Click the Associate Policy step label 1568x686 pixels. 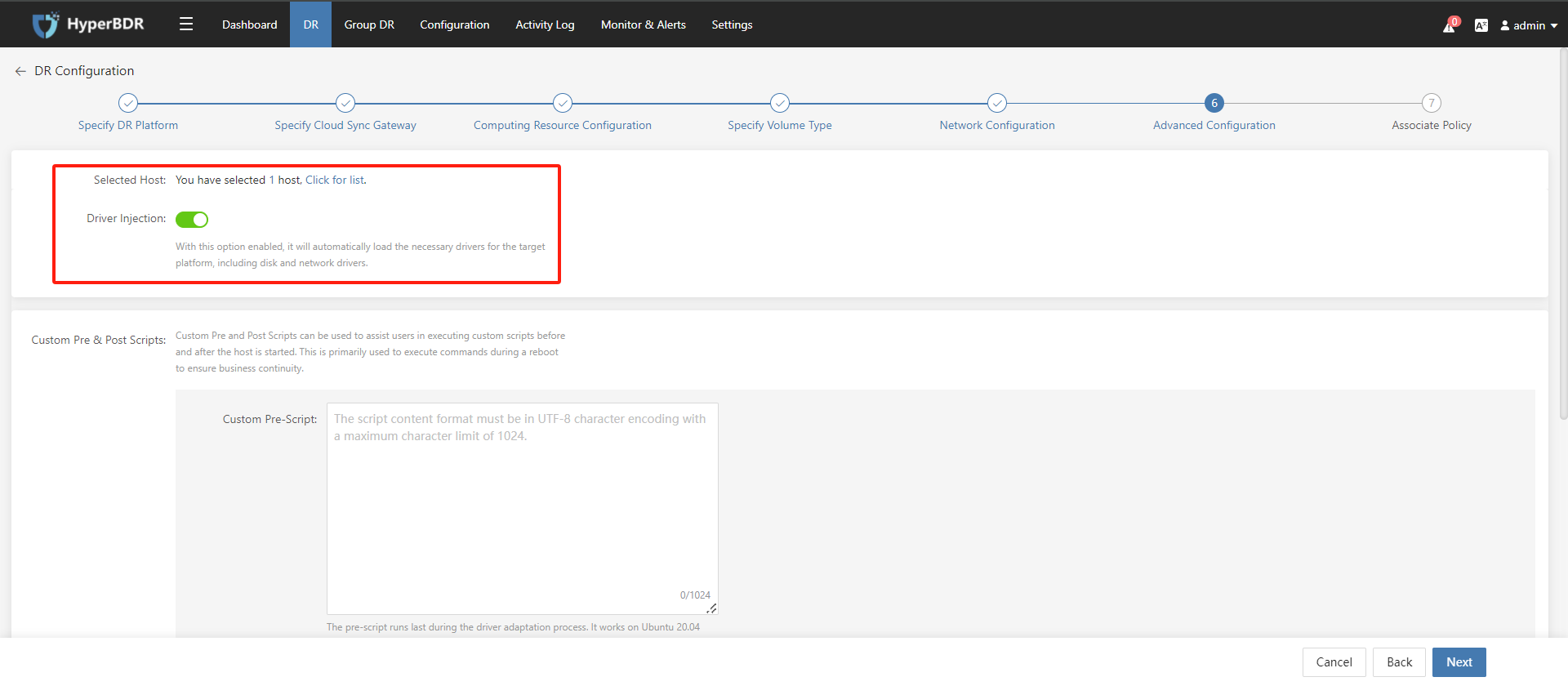tap(1432, 125)
